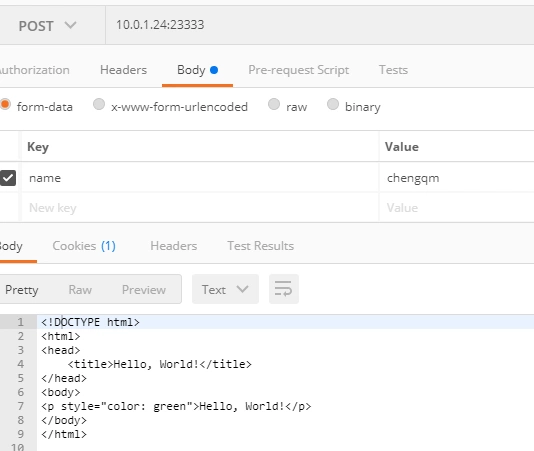
Task: Show the response Cookies tab
Action: pyautogui.click(x=84, y=246)
